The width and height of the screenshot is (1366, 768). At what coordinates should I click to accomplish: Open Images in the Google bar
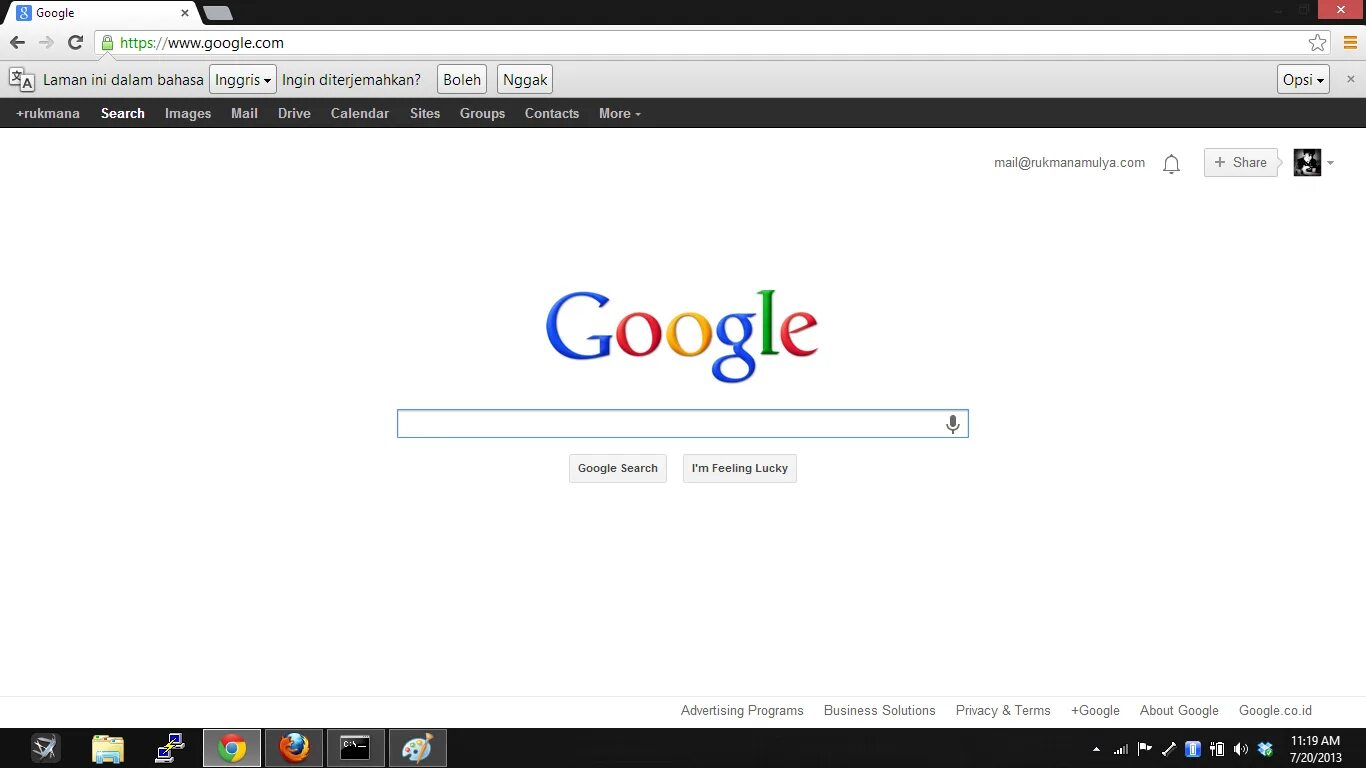click(x=188, y=114)
